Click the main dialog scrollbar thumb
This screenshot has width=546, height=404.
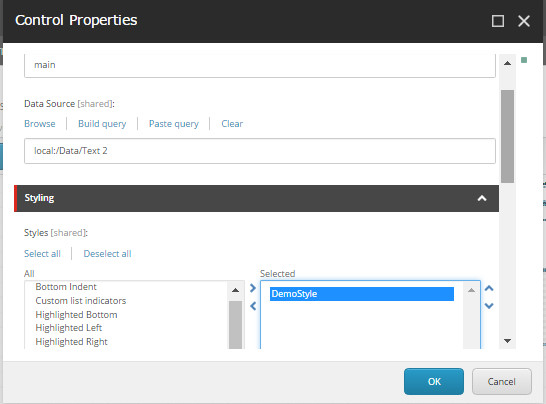(x=507, y=136)
